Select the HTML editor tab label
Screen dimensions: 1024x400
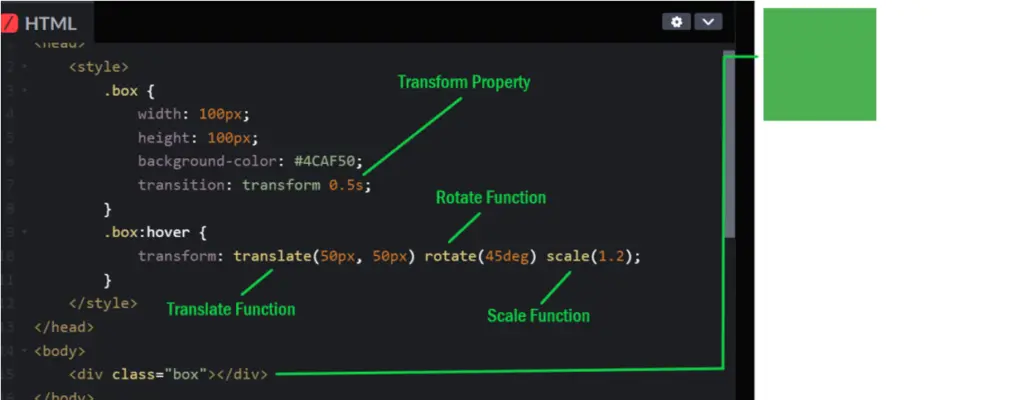(x=50, y=24)
